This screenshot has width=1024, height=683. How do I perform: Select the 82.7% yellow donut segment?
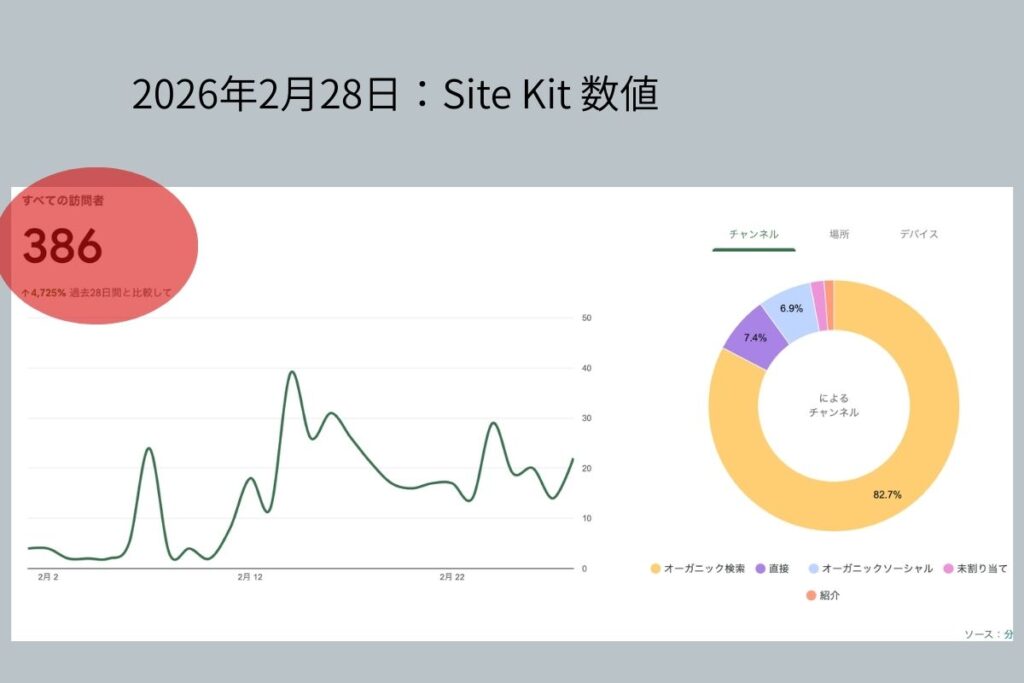pos(880,495)
